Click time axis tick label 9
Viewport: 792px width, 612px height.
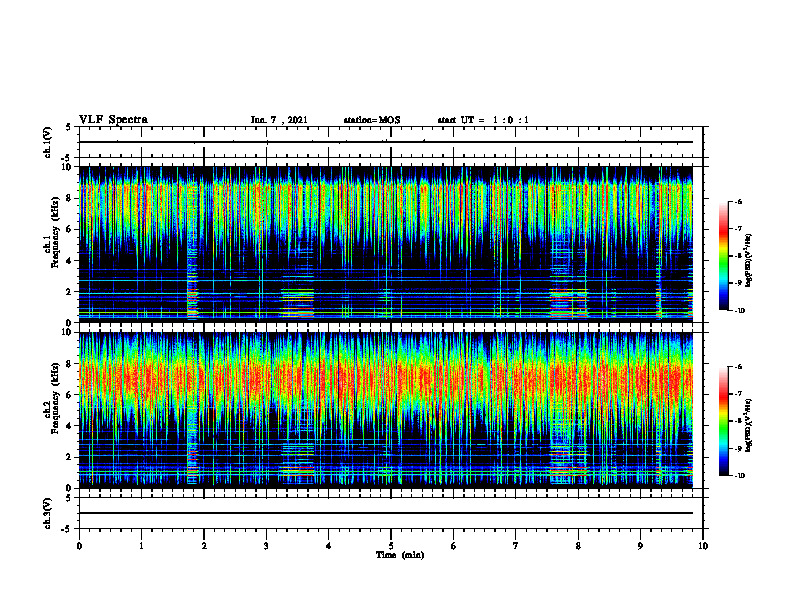(640, 546)
